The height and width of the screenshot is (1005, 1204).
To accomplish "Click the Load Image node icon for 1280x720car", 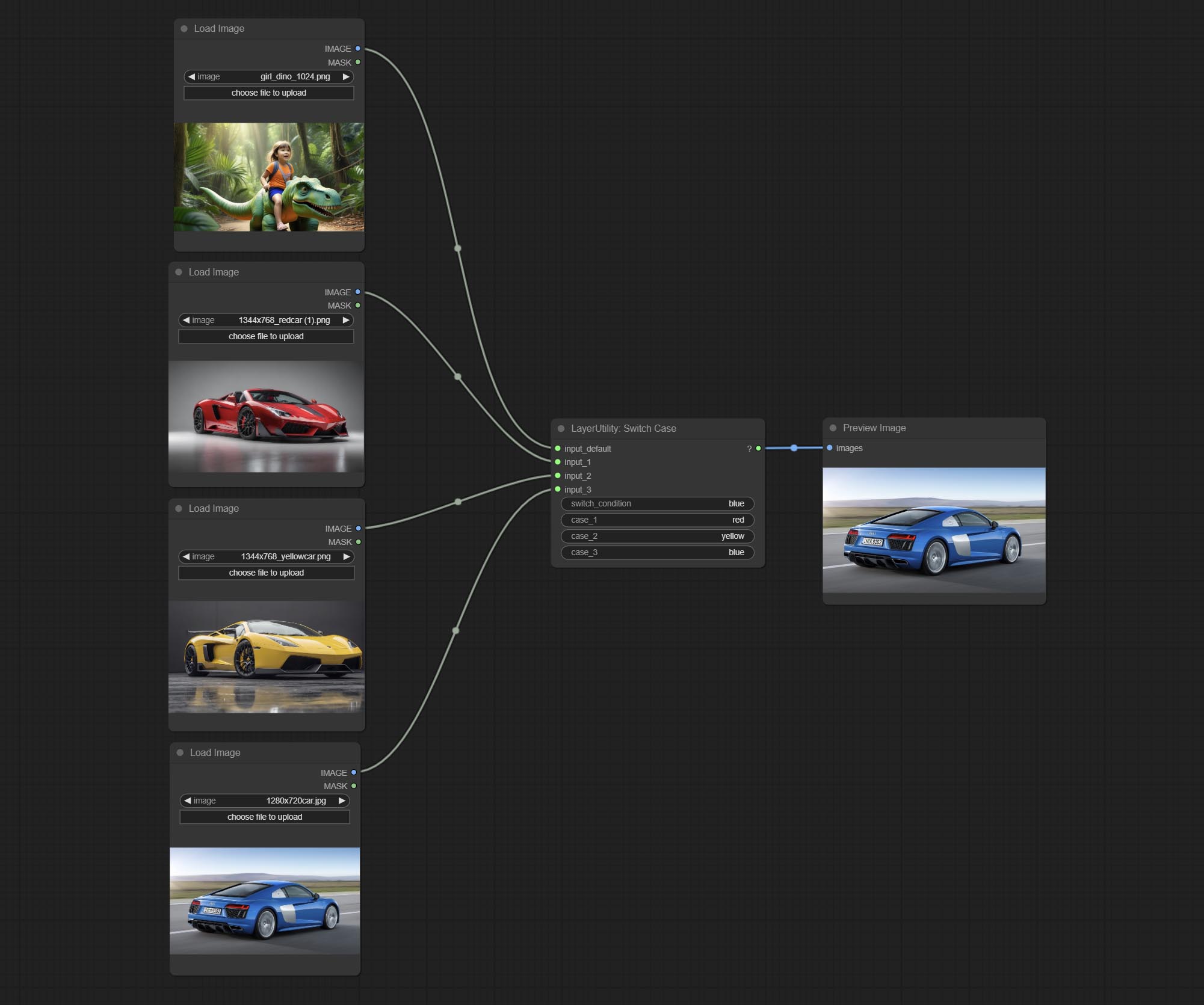I will point(181,752).
